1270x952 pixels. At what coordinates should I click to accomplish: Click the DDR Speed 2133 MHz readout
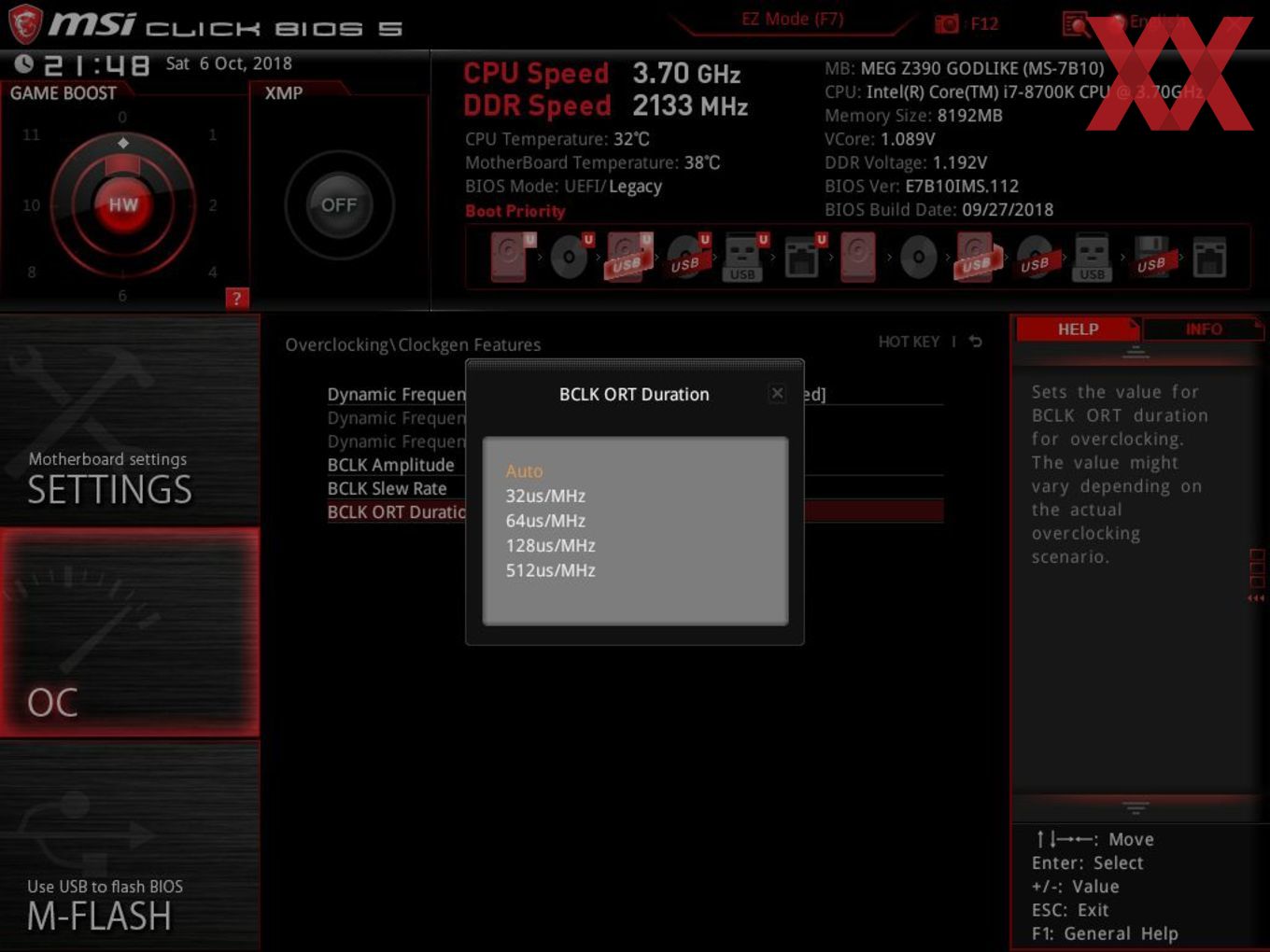(x=606, y=105)
